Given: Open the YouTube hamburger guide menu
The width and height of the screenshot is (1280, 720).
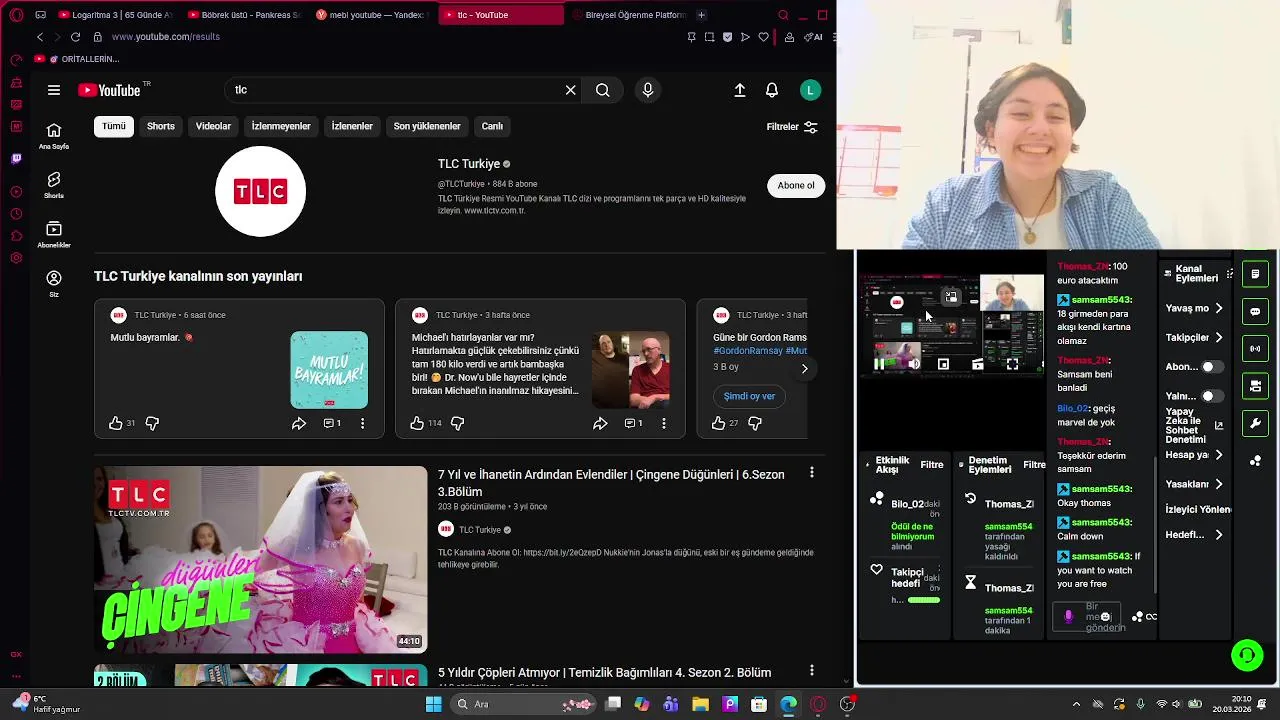Looking at the screenshot, I should [54, 90].
